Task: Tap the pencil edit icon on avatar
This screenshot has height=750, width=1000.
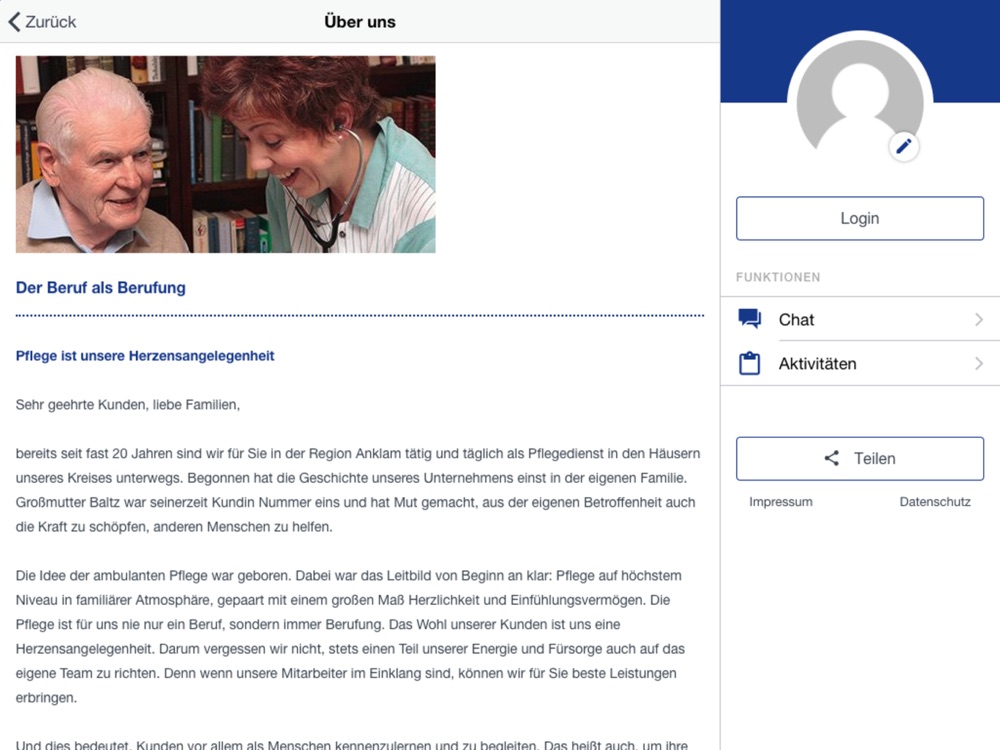Action: tap(903, 147)
